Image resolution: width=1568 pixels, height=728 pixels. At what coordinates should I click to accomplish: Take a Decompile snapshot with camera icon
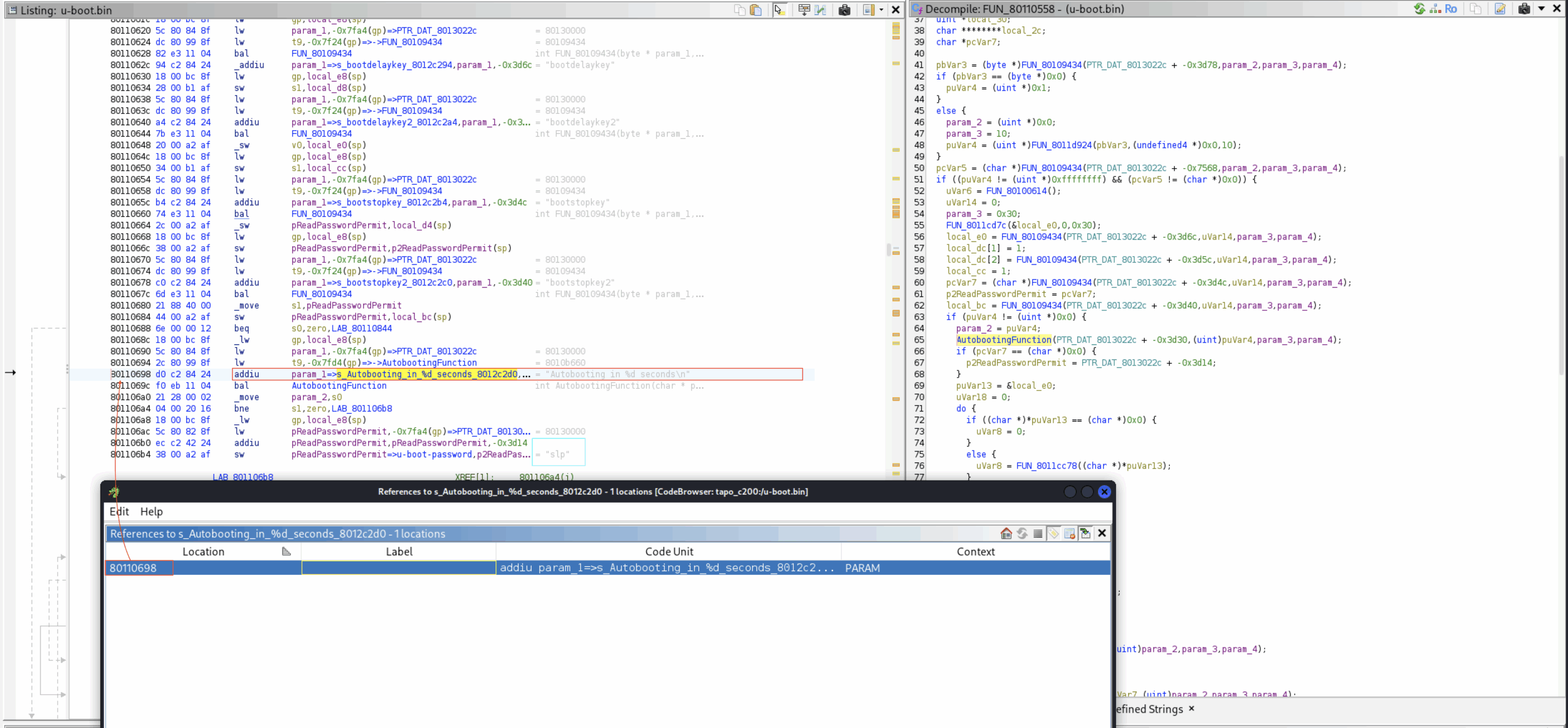point(1525,9)
